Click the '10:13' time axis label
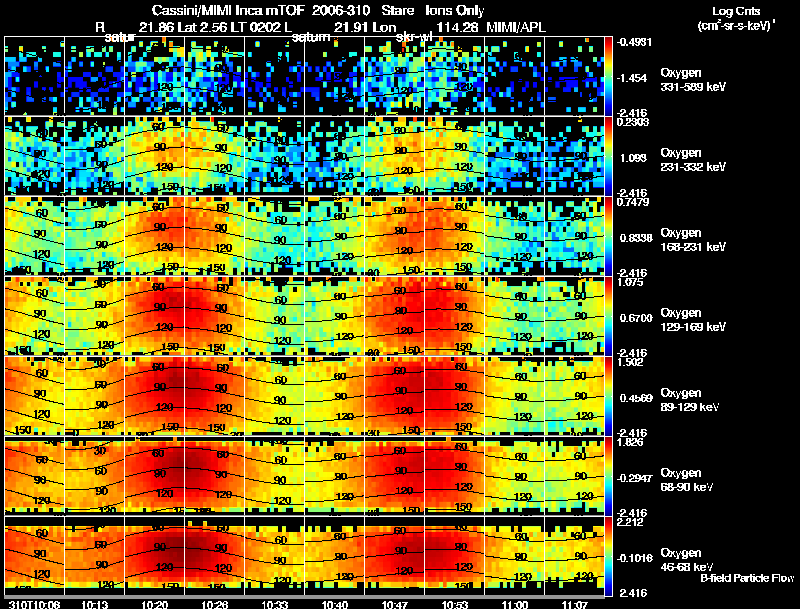Image resolution: width=800 pixels, height=609 pixels. click(x=94, y=605)
